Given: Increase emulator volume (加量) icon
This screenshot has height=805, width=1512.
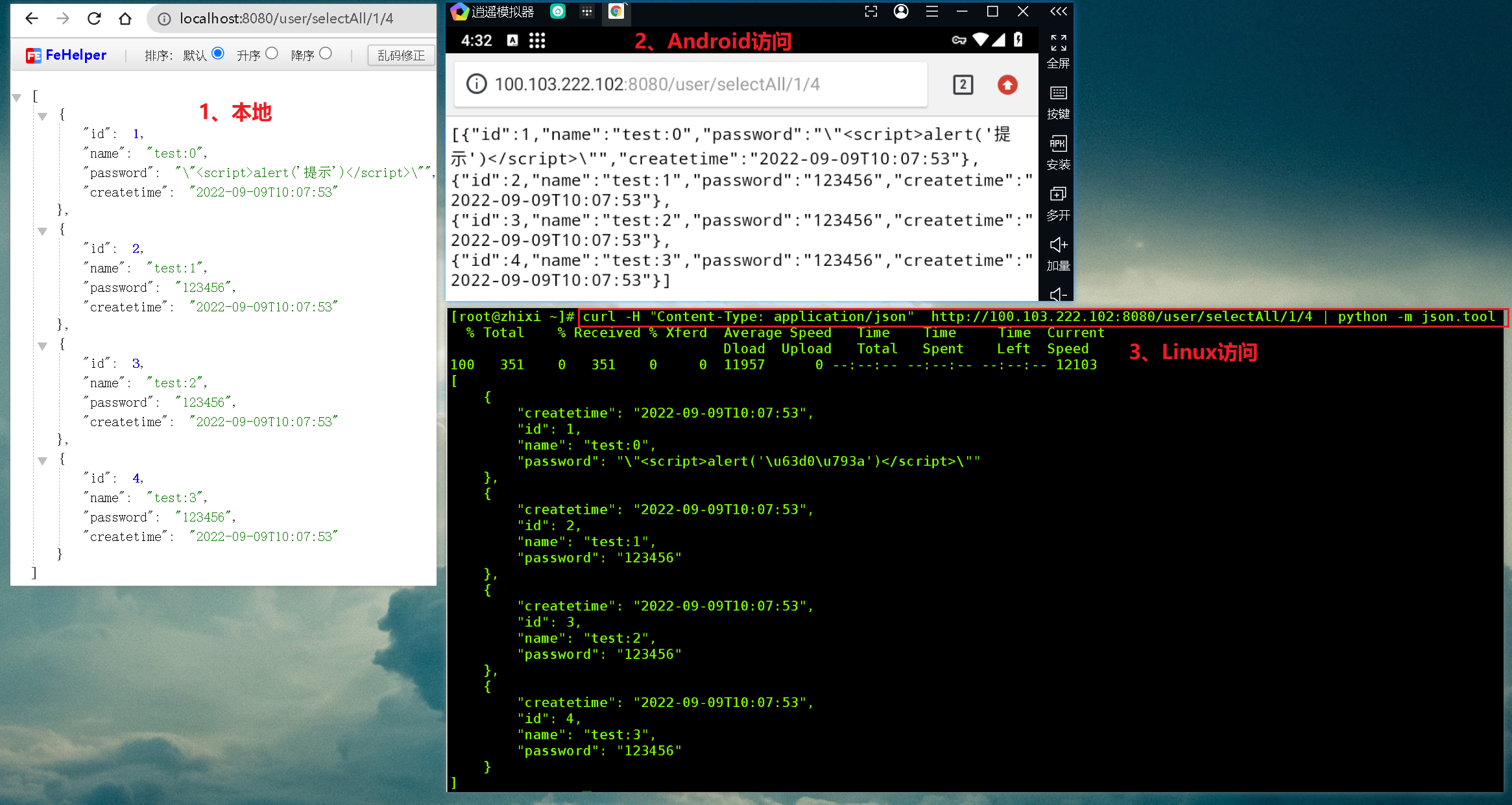Looking at the screenshot, I should coord(1058,245).
